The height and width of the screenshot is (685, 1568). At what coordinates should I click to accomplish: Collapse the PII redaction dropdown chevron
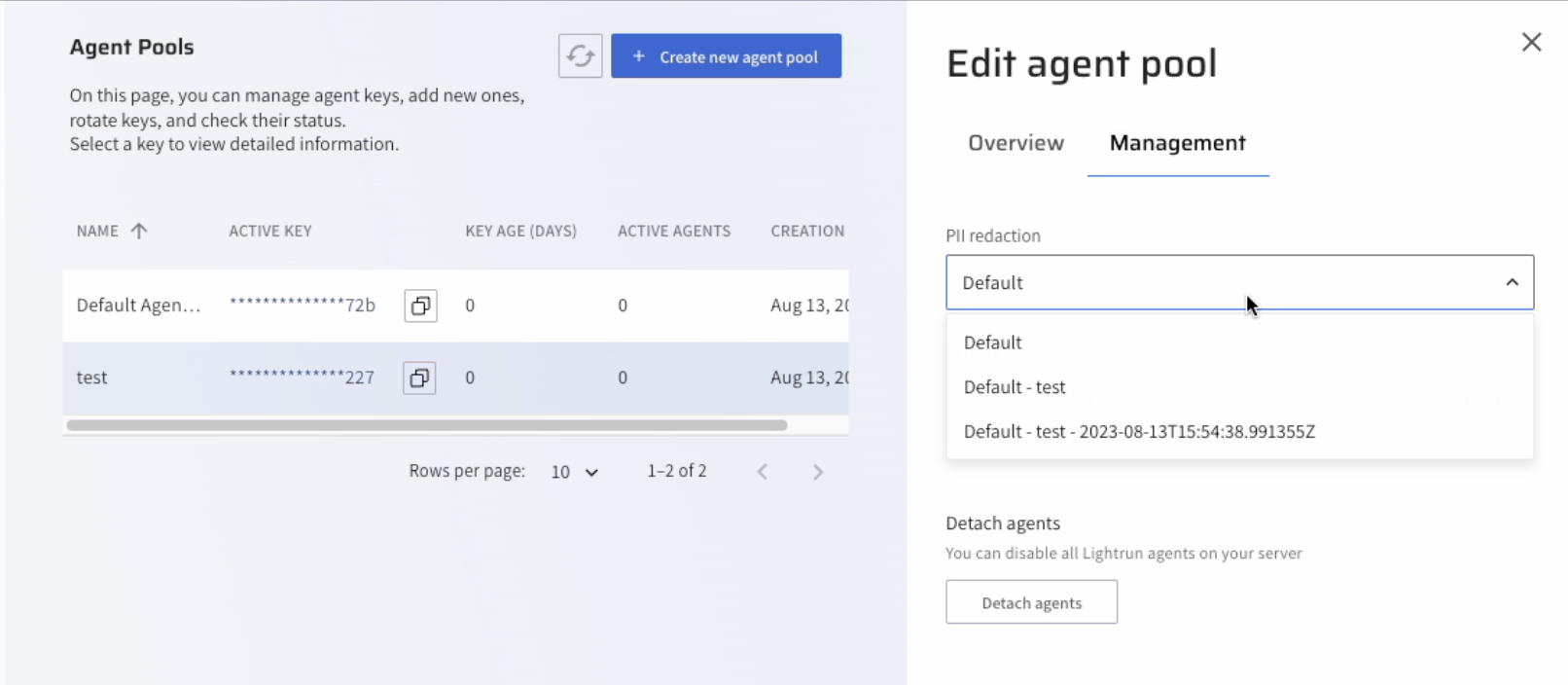tap(1512, 282)
